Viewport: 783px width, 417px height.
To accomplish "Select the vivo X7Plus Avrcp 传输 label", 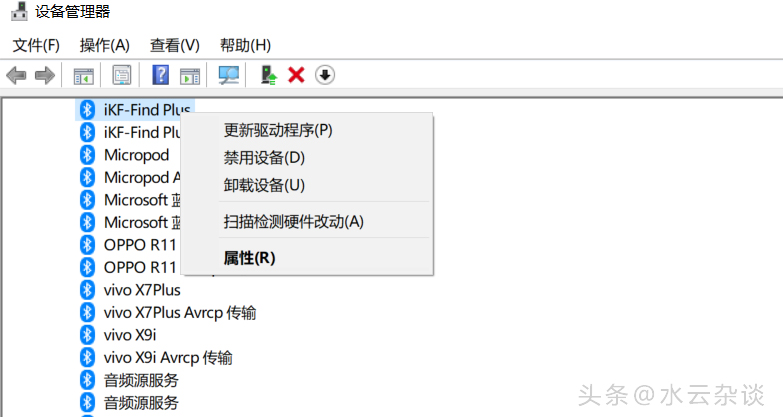I will [x=180, y=313].
